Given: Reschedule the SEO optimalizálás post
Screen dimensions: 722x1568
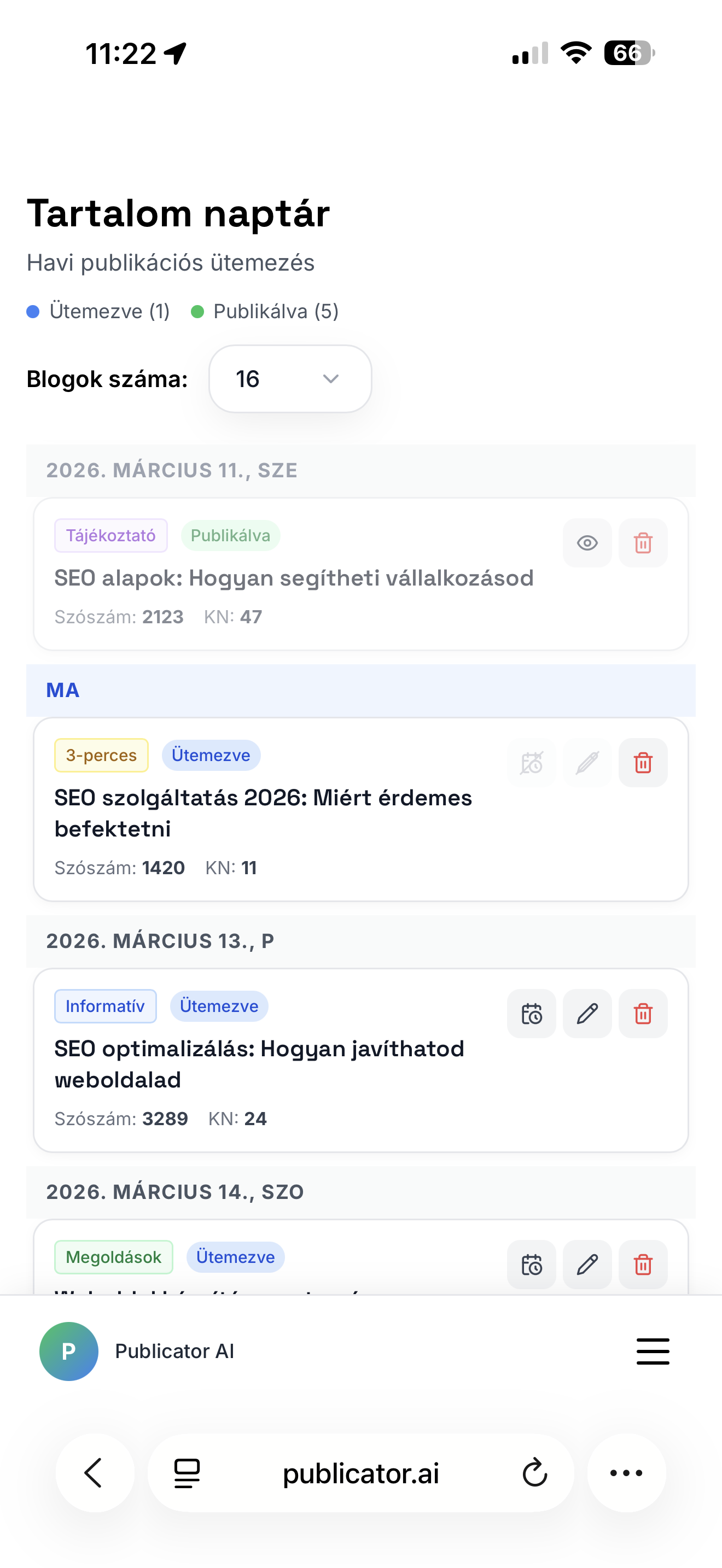Looking at the screenshot, I should (531, 1014).
